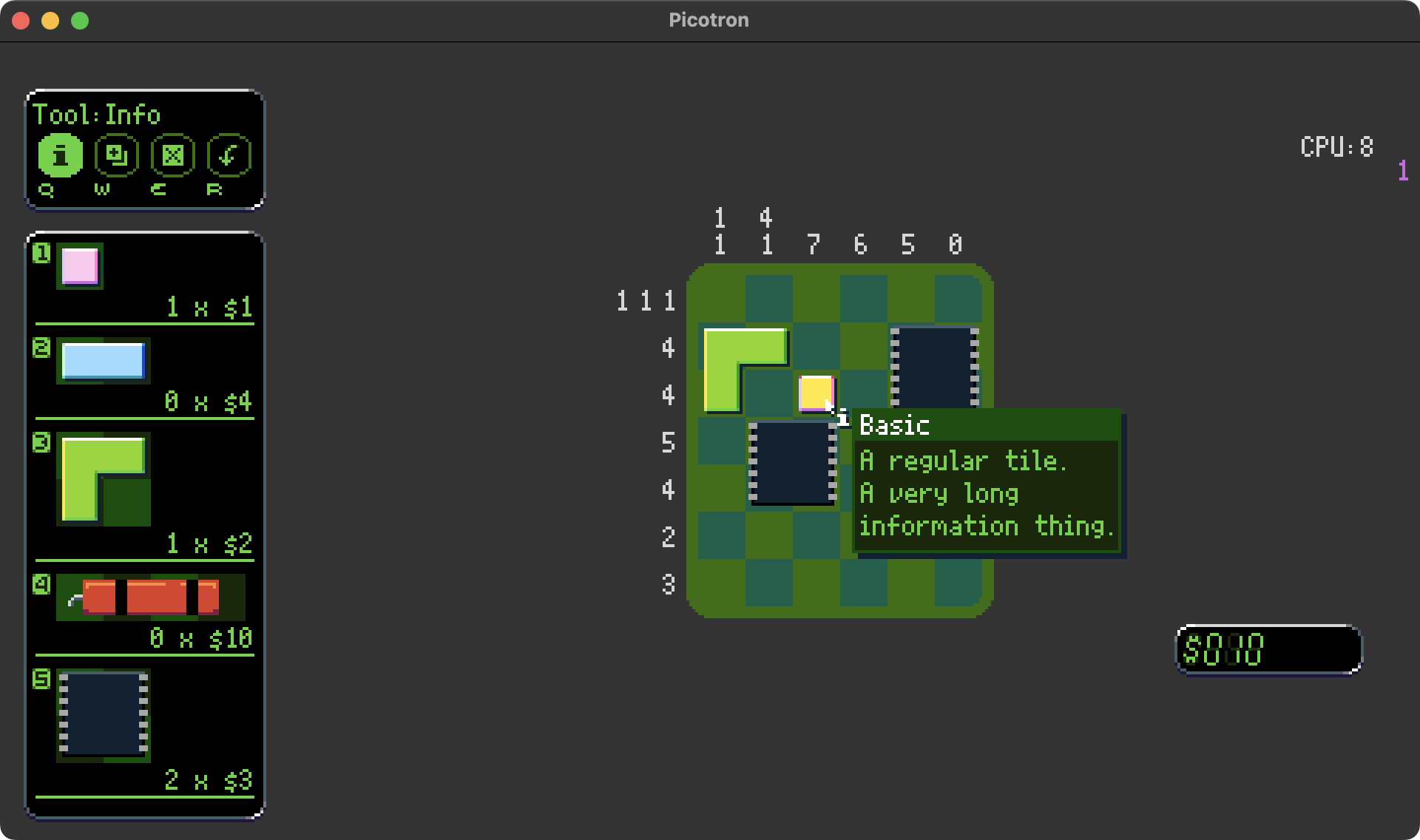This screenshot has width=1420, height=840.
Task: Maximize the Picotron window with green button
Action: pyautogui.click(x=80, y=21)
